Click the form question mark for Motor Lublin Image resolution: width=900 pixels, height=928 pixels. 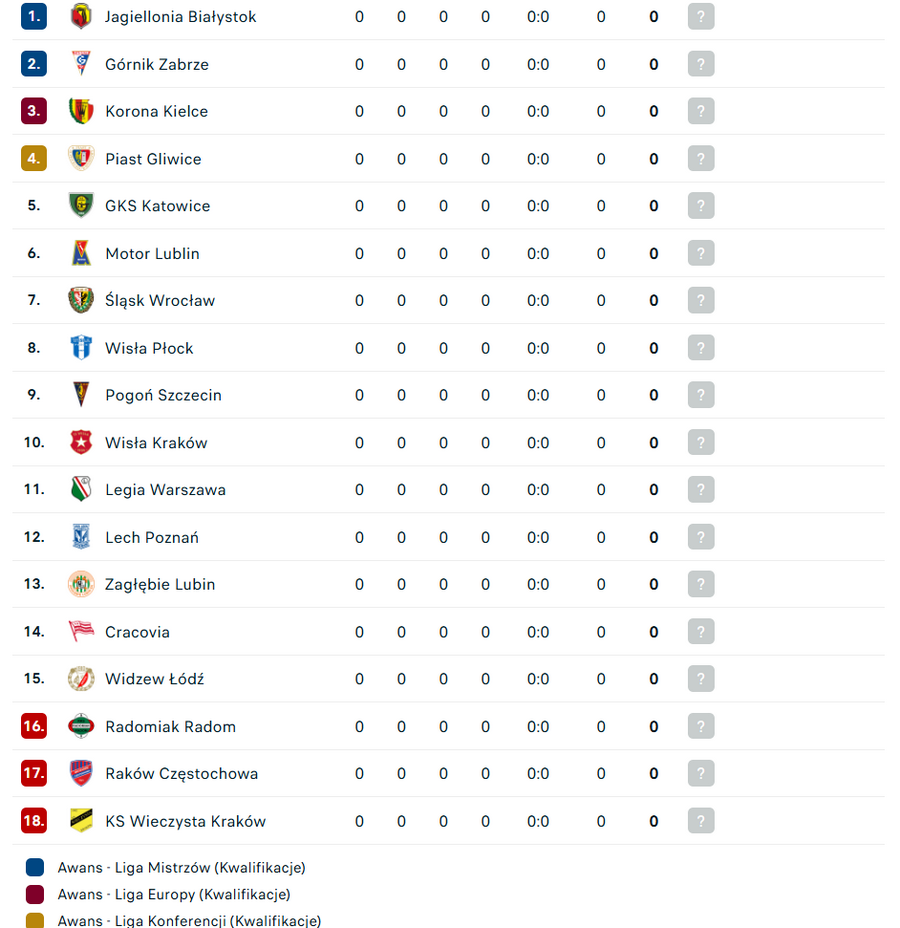point(701,253)
